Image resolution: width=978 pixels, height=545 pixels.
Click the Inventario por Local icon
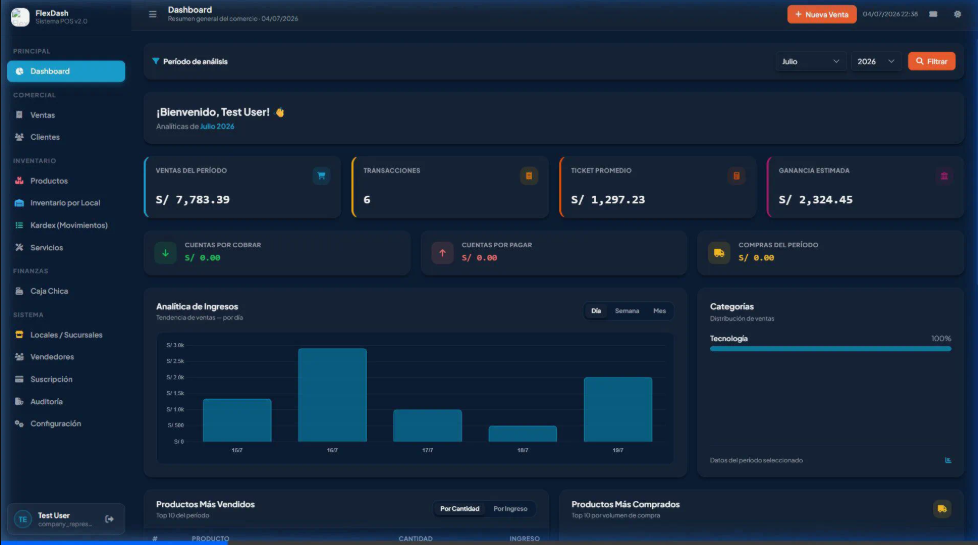pyautogui.click(x=19, y=203)
